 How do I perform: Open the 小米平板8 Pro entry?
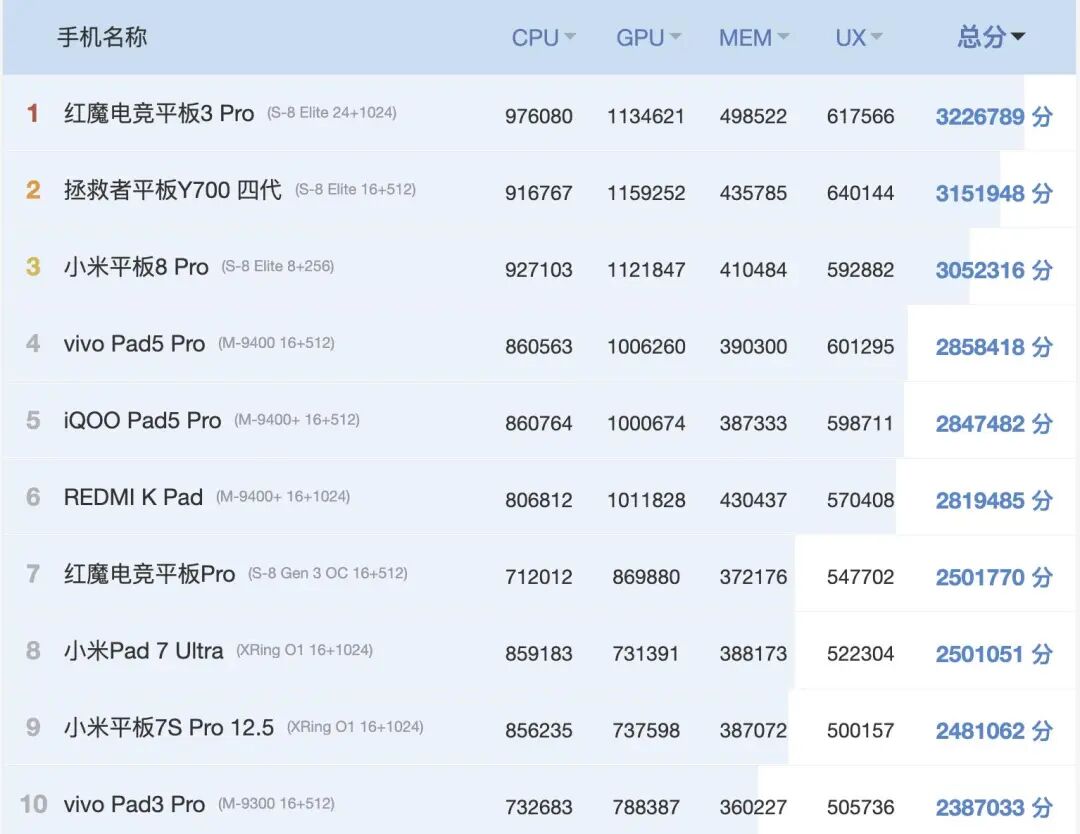click(x=136, y=267)
